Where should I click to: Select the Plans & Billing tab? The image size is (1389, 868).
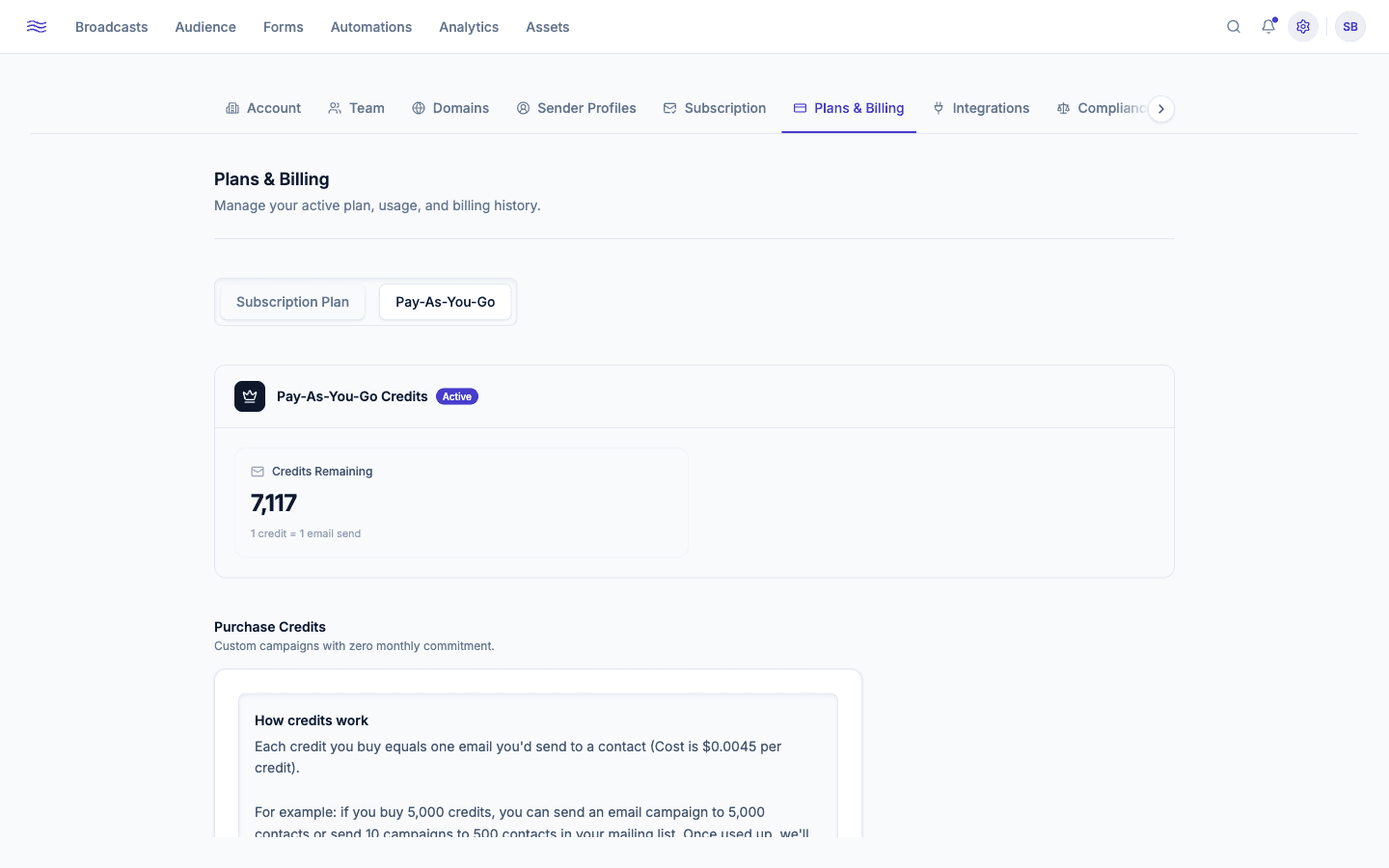(x=849, y=108)
